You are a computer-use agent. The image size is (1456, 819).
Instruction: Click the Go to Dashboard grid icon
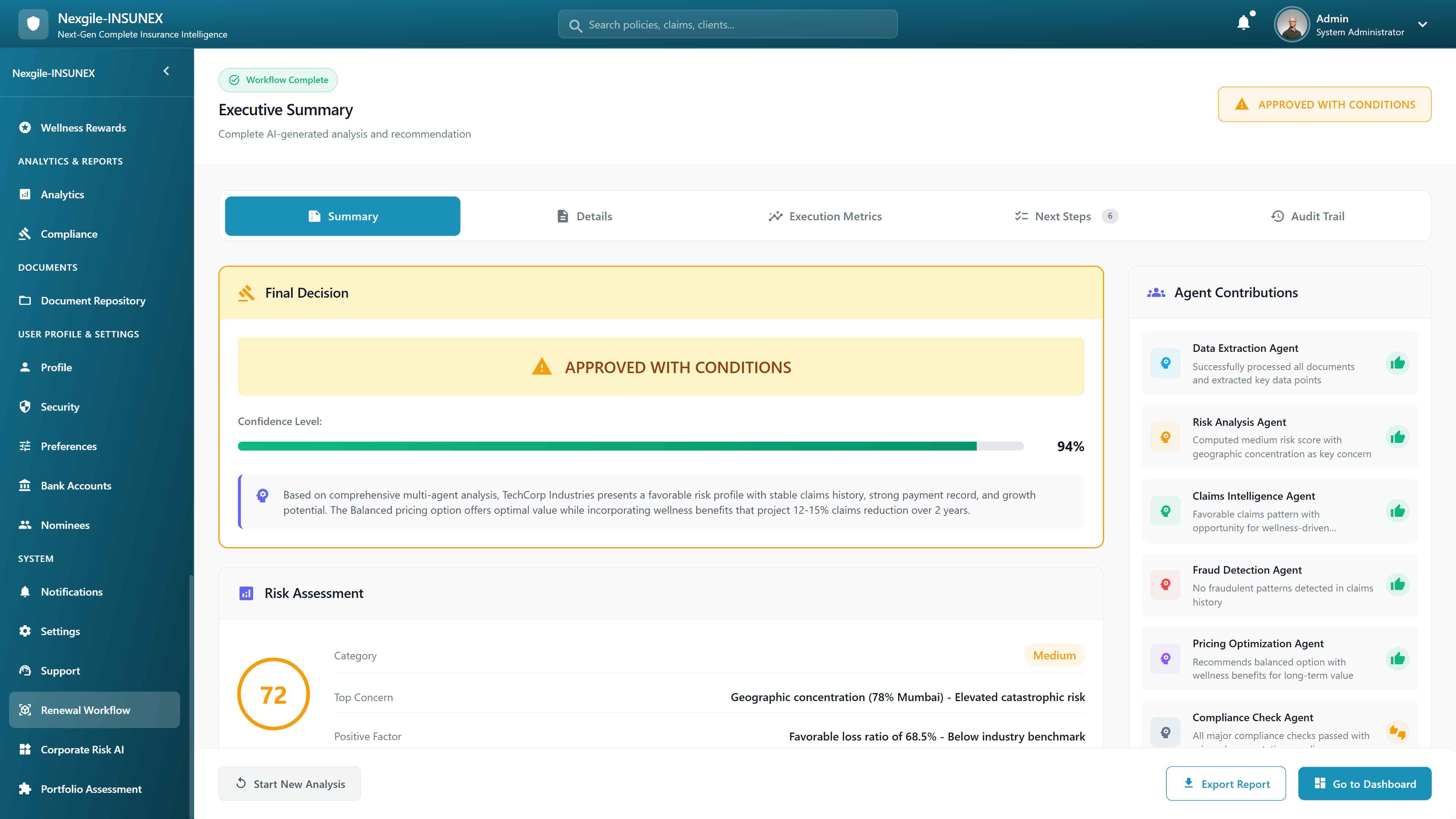[1320, 783]
